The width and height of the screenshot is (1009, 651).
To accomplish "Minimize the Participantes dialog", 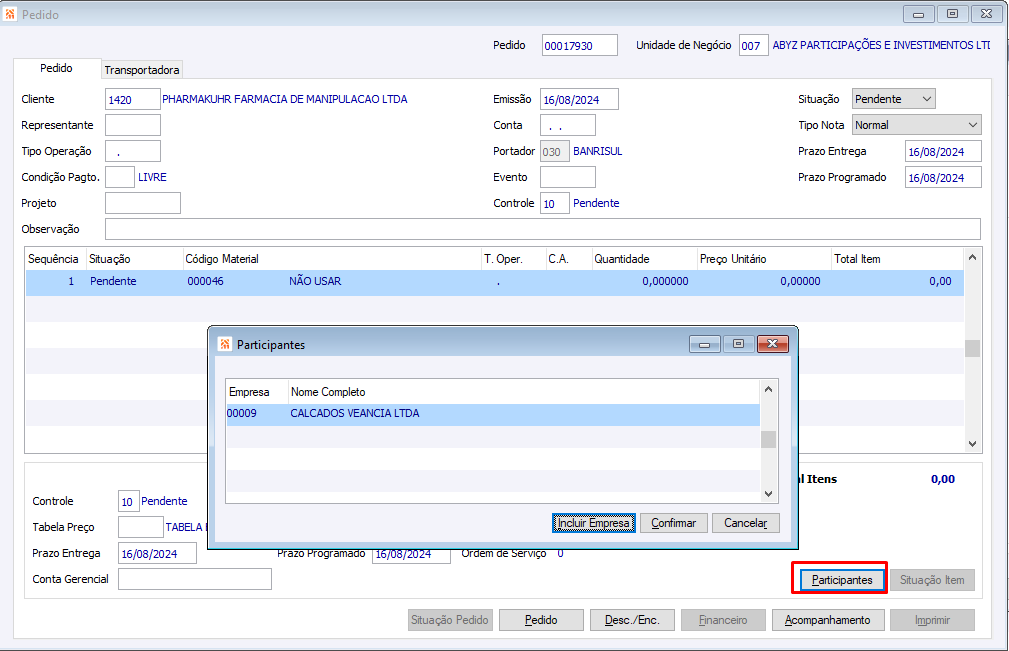I will 705,344.
